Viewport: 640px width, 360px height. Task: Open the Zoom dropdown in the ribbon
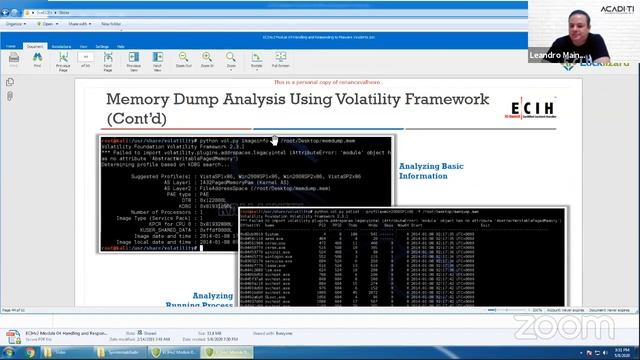pyautogui.click(x=231, y=61)
